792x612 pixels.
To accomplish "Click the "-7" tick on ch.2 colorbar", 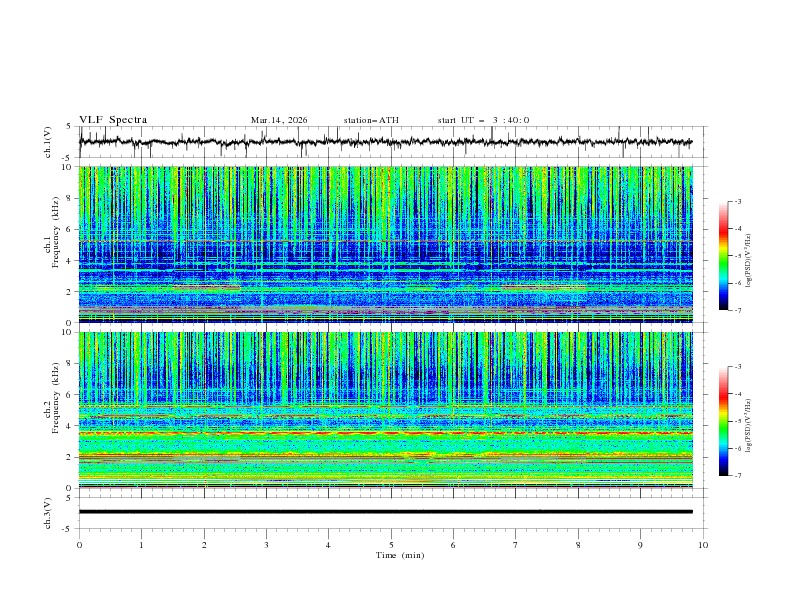I will coord(738,475).
